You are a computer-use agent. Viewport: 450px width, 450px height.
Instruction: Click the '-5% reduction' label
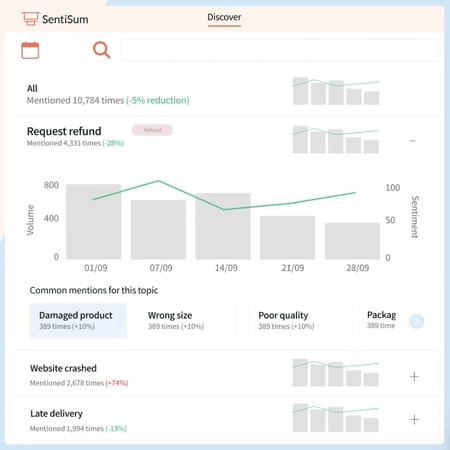[158, 100]
